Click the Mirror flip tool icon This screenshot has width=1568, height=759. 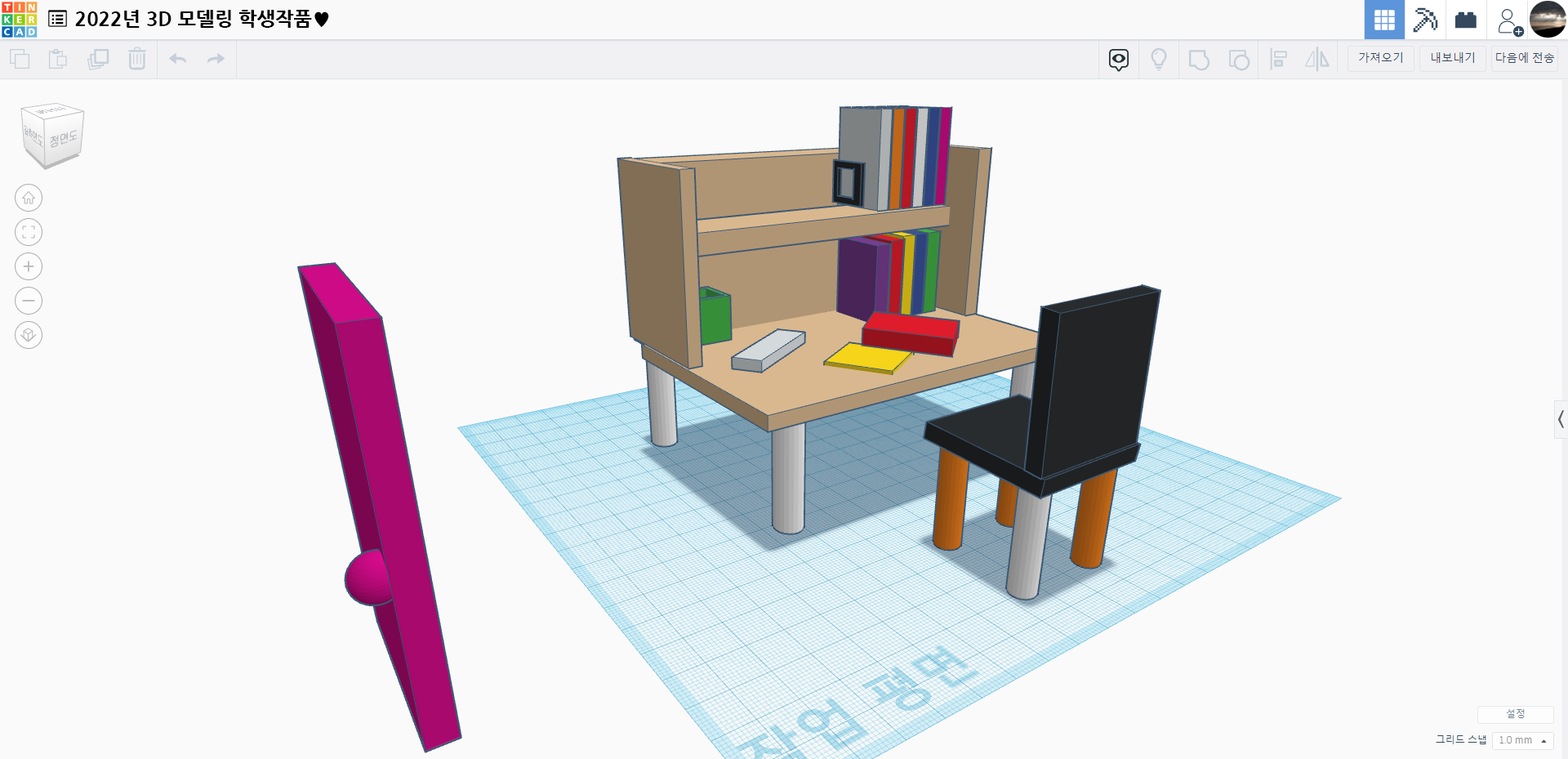[x=1317, y=59]
